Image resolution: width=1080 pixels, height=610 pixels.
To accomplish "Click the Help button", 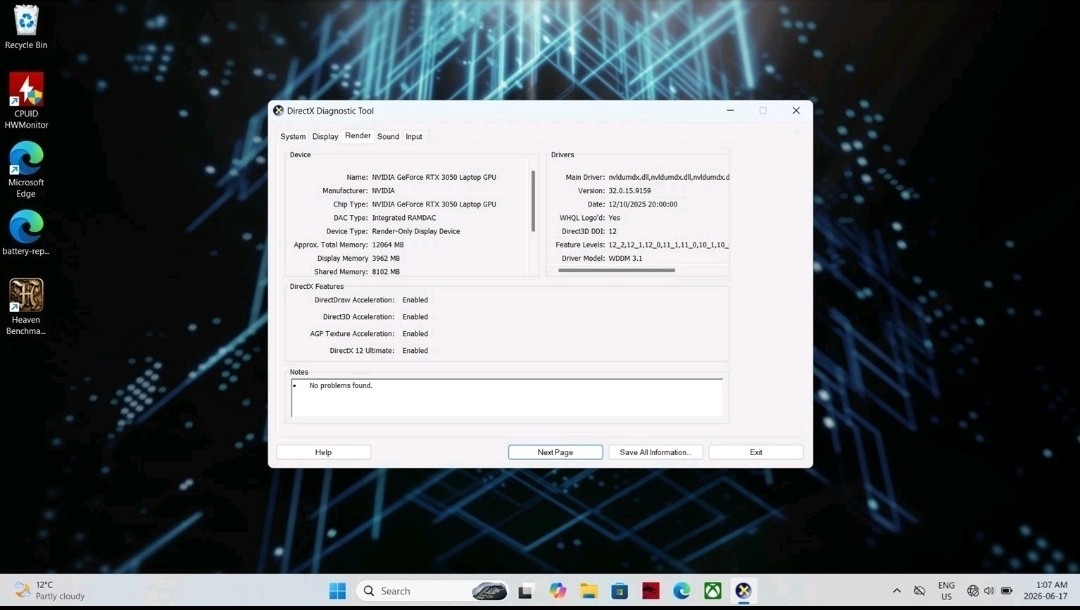I will pyautogui.click(x=323, y=452).
